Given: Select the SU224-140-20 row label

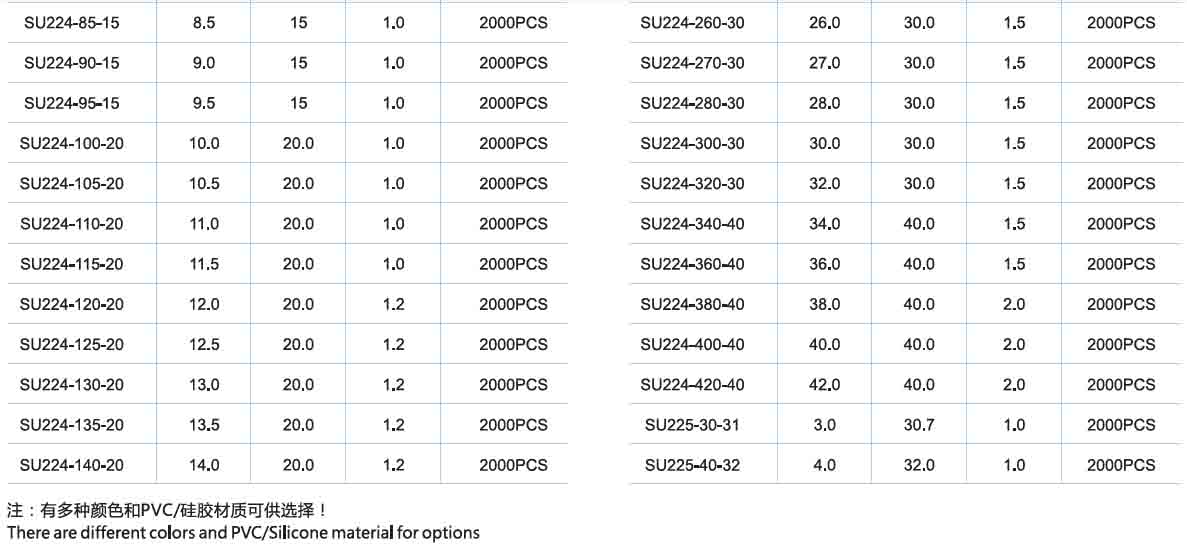Looking at the screenshot, I should (72, 464).
